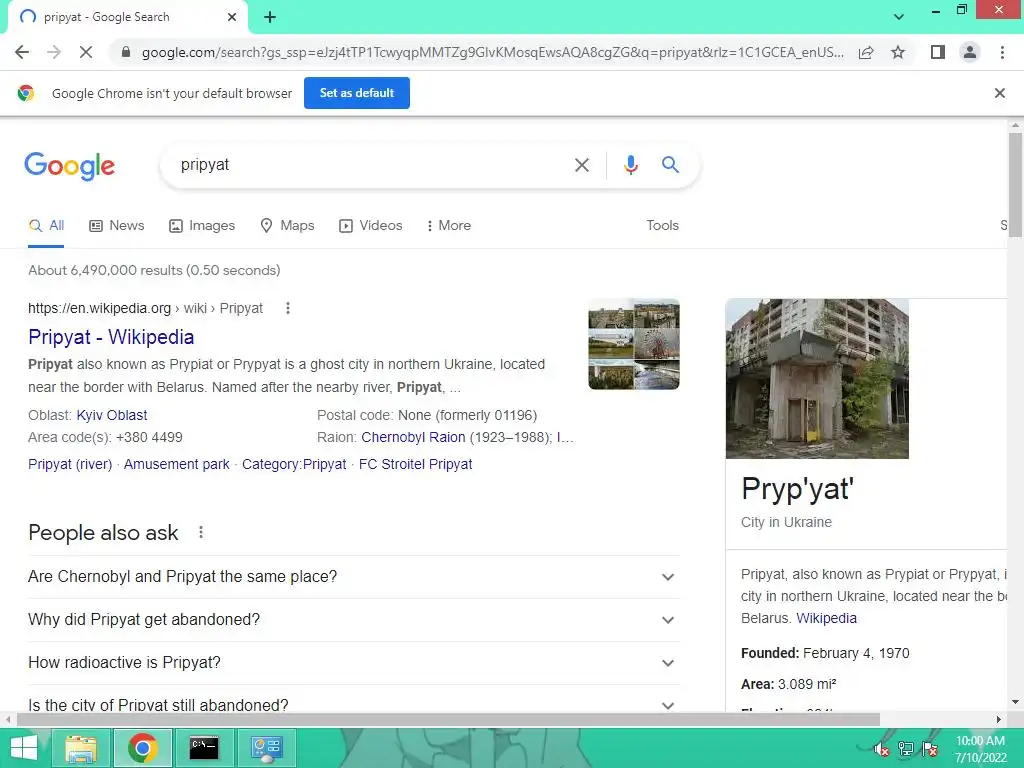Open the More search categories menu

pos(448,225)
